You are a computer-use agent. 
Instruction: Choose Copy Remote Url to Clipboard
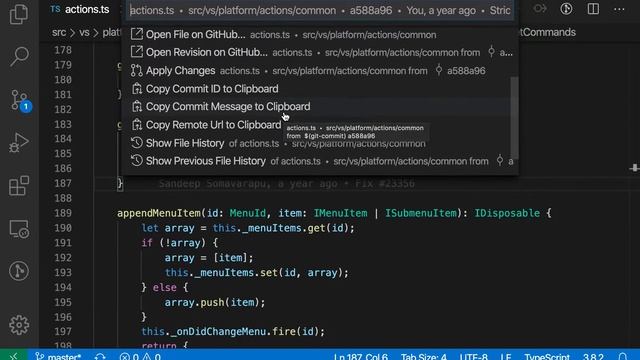[x=320, y=124]
